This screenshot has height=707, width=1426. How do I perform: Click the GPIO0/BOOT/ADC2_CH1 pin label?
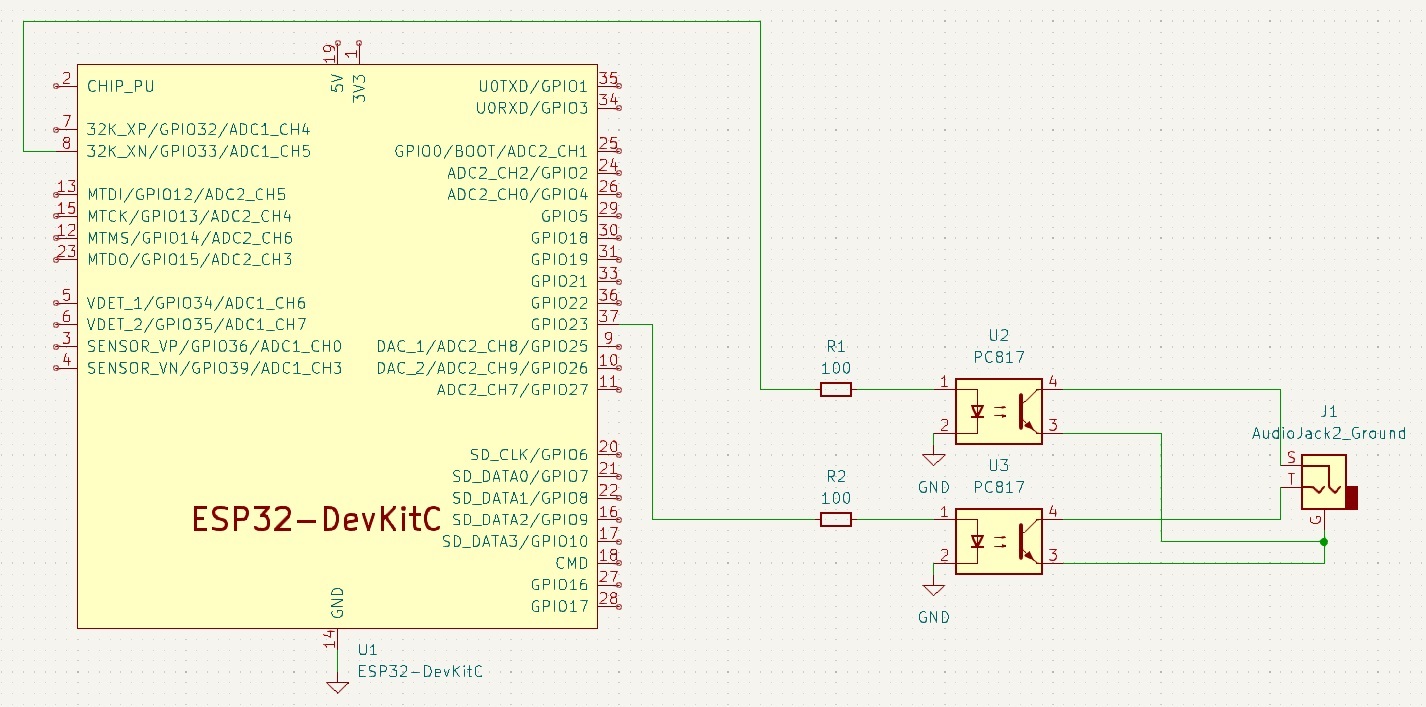[491, 152]
